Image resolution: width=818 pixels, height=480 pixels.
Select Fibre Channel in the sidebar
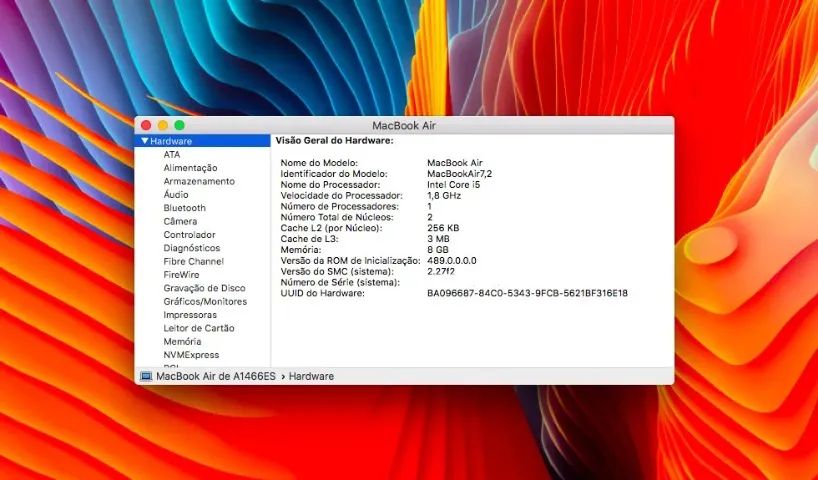[x=193, y=261]
